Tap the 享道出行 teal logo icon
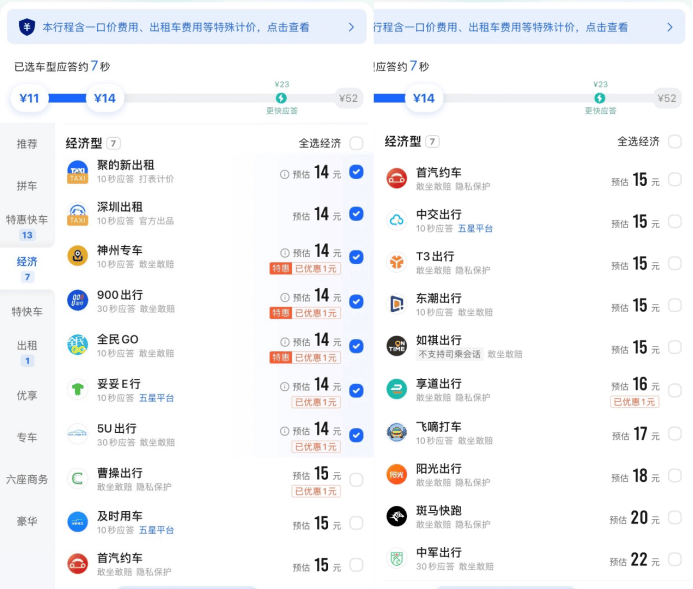 point(396,389)
